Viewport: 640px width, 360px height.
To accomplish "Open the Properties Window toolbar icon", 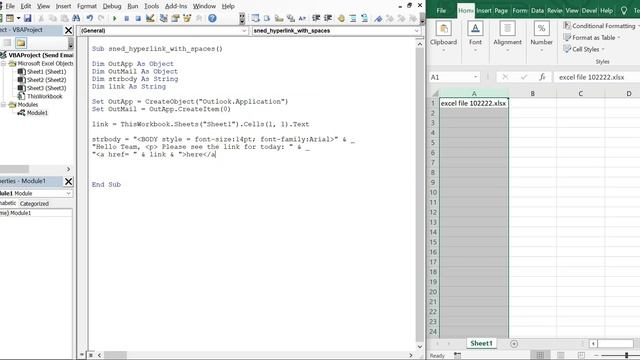I will [176, 18].
